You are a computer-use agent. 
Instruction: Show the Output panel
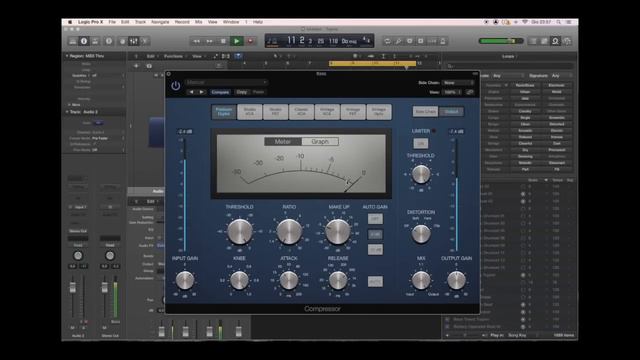pyautogui.click(x=451, y=111)
